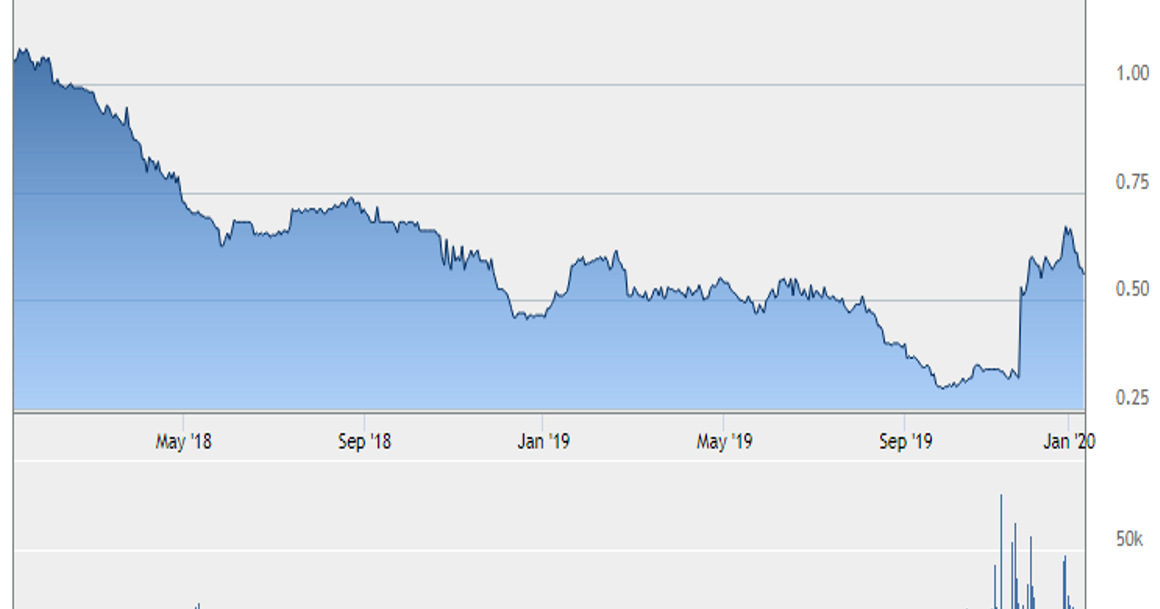Screen dimensions: 1160x609
Task: Click the small May '18 volume bar
Action: pyautogui.click(x=198, y=606)
